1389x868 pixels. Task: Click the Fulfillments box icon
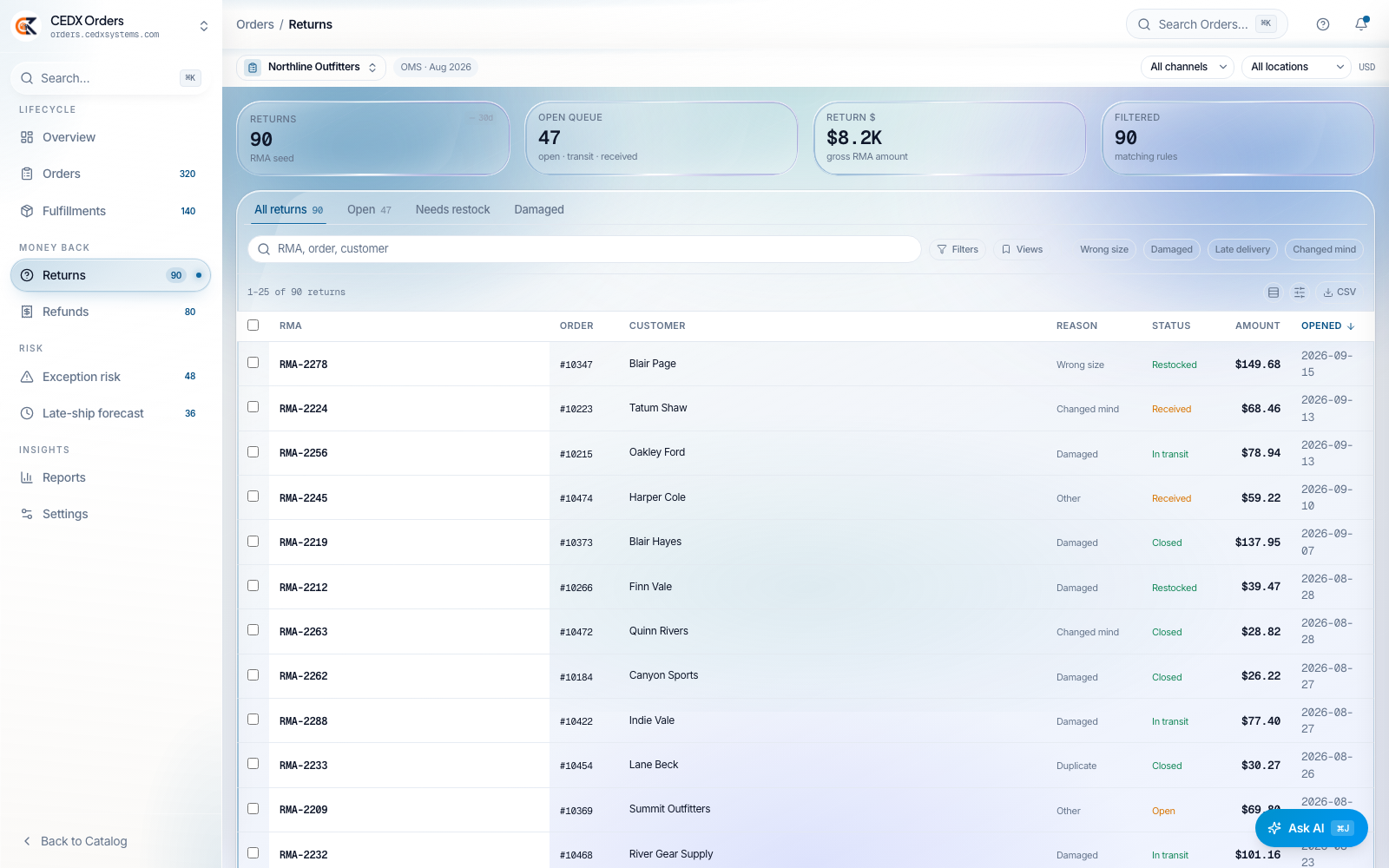tap(27, 211)
